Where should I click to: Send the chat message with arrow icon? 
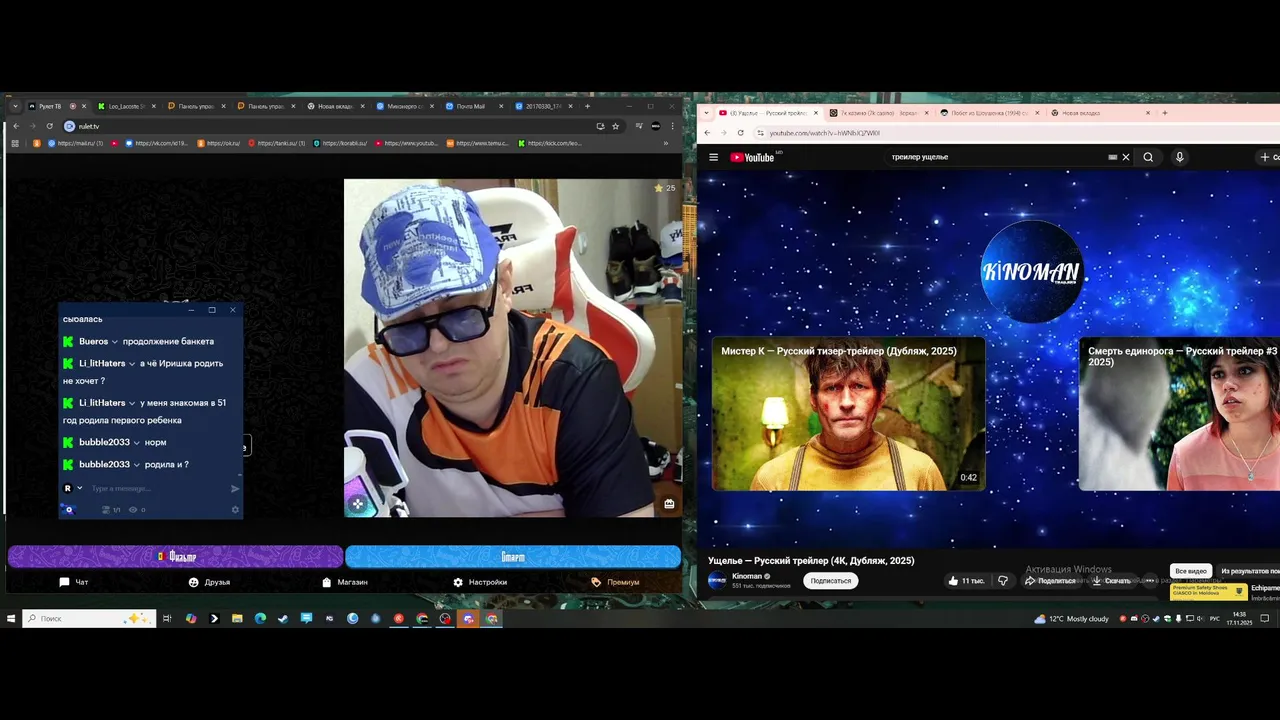tap(235, 489)
